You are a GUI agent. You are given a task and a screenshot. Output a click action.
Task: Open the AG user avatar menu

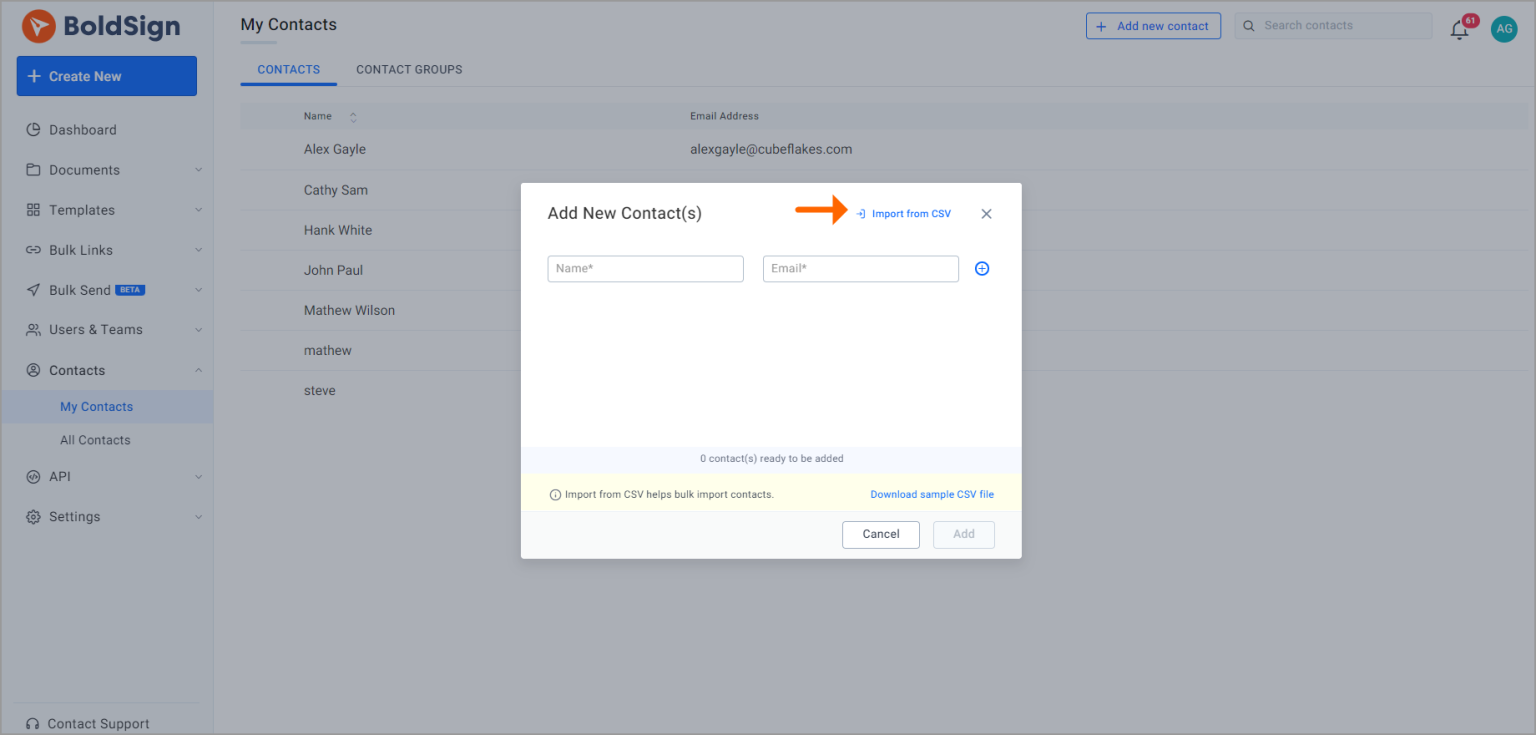pyautogui.click(x=1503, y=29)
